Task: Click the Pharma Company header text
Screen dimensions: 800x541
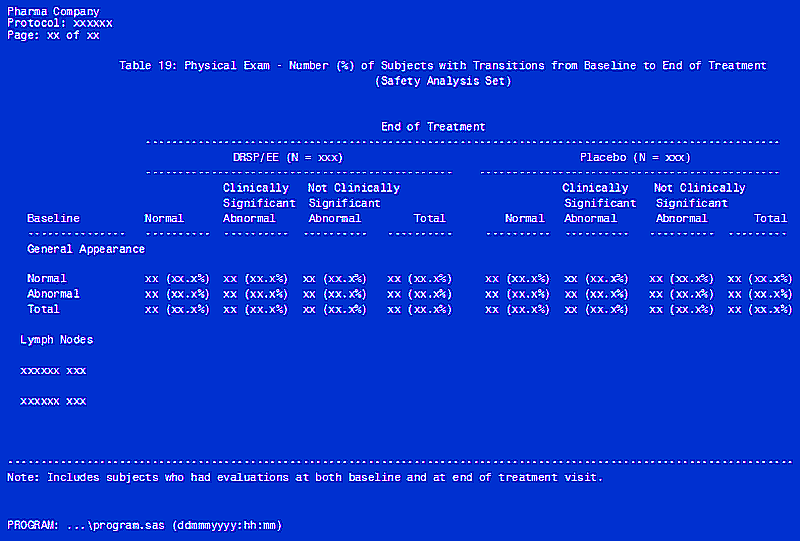Action: tap(53, 12)
